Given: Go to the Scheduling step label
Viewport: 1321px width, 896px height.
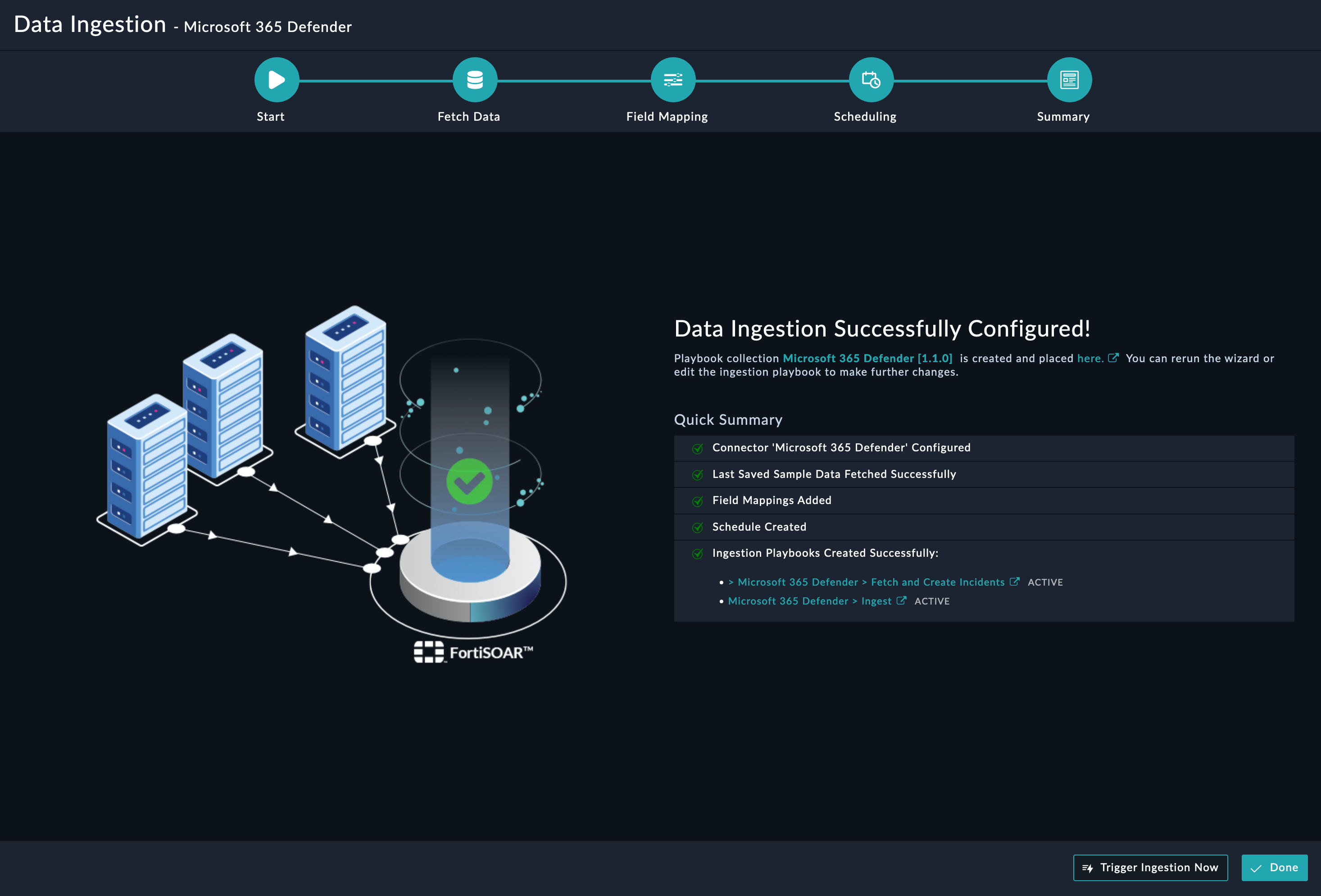Looking at the screenshot, I should coord(865,117).
